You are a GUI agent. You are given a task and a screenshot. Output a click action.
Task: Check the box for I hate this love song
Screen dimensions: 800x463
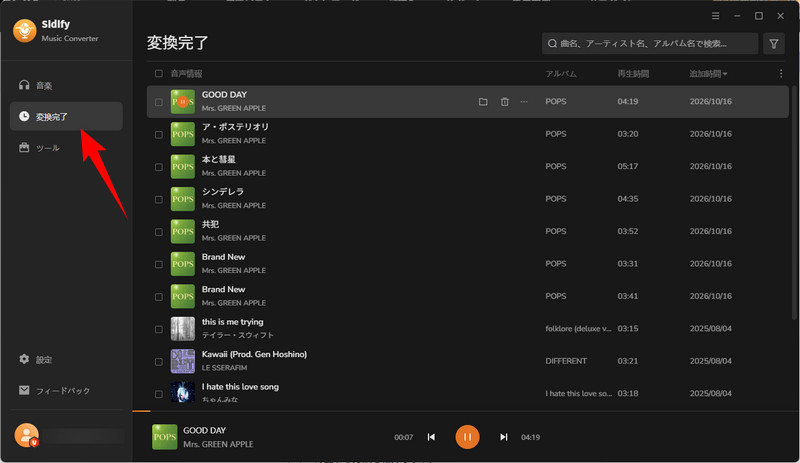coord(159,394)
